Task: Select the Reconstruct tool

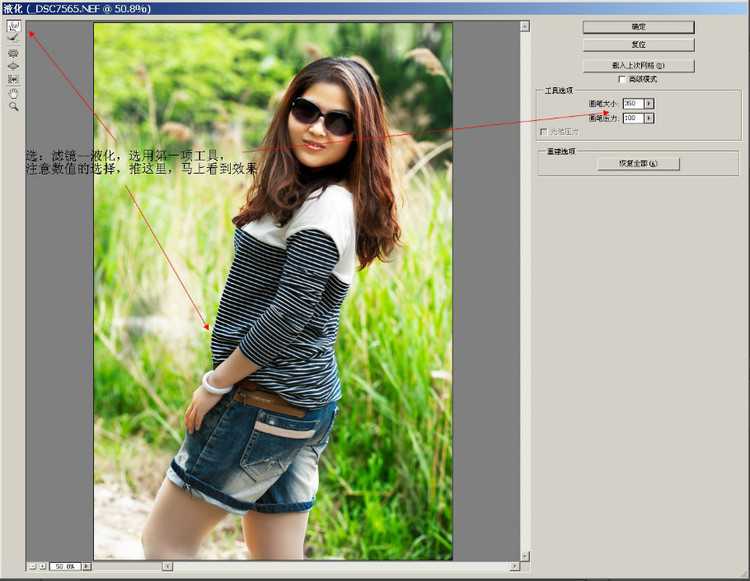Action: tap(14, 37)
